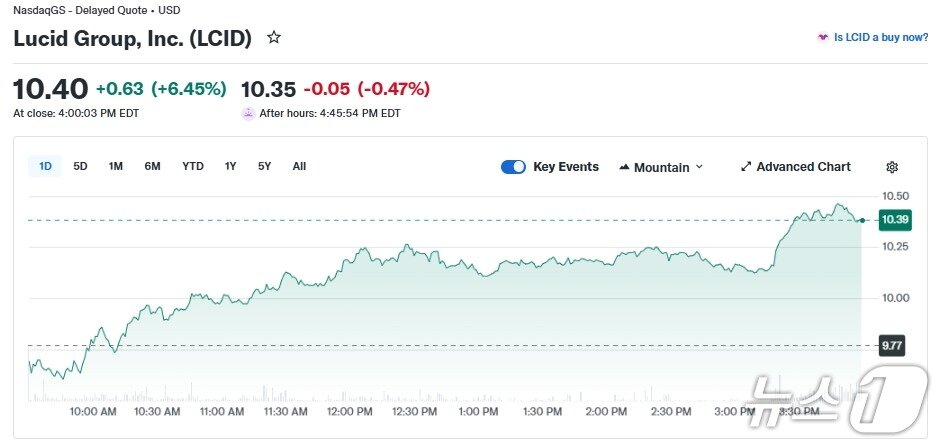Show the 6M chart range

tap(152, 167)
